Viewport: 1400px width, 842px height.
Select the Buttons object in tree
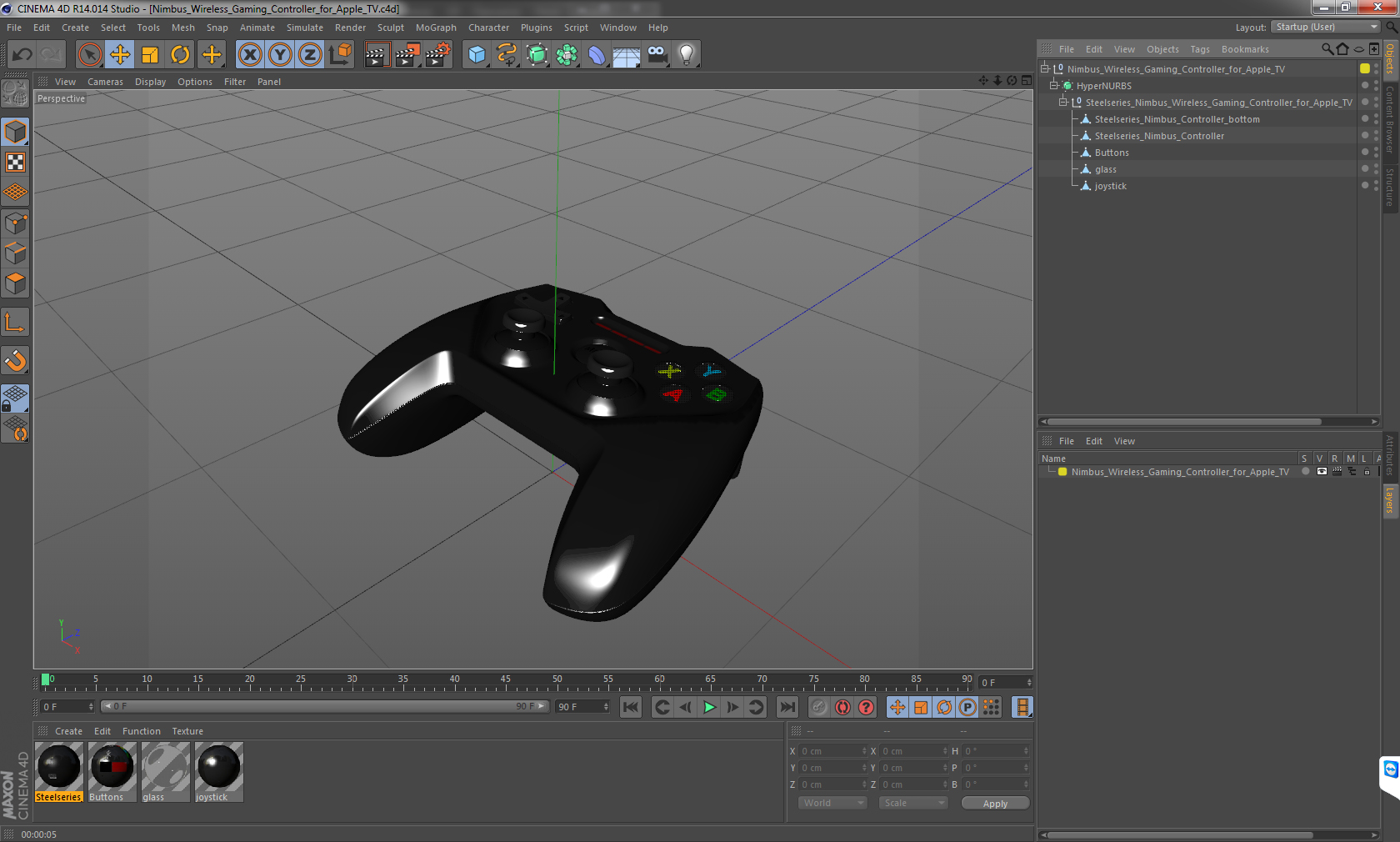tap(1112, 153)
